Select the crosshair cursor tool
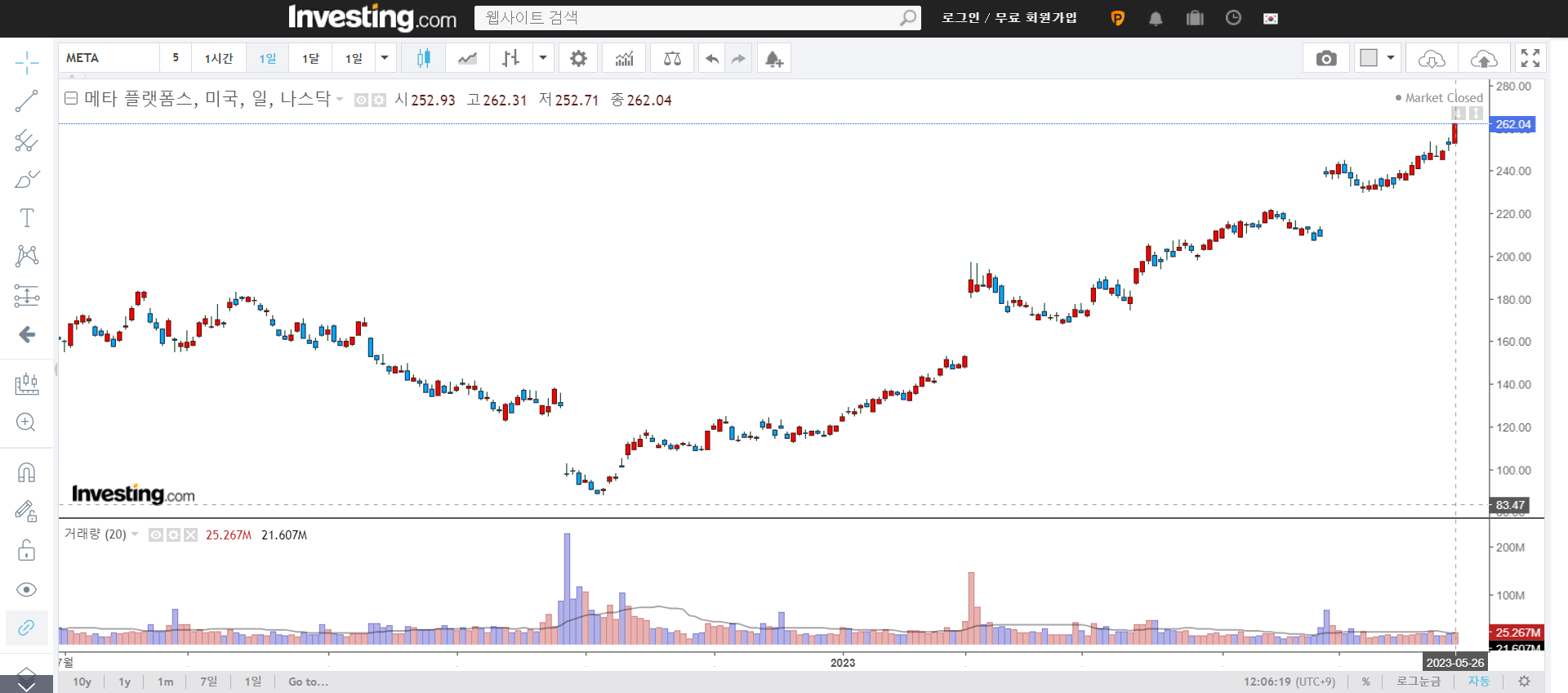 click(x=26, y=63)
